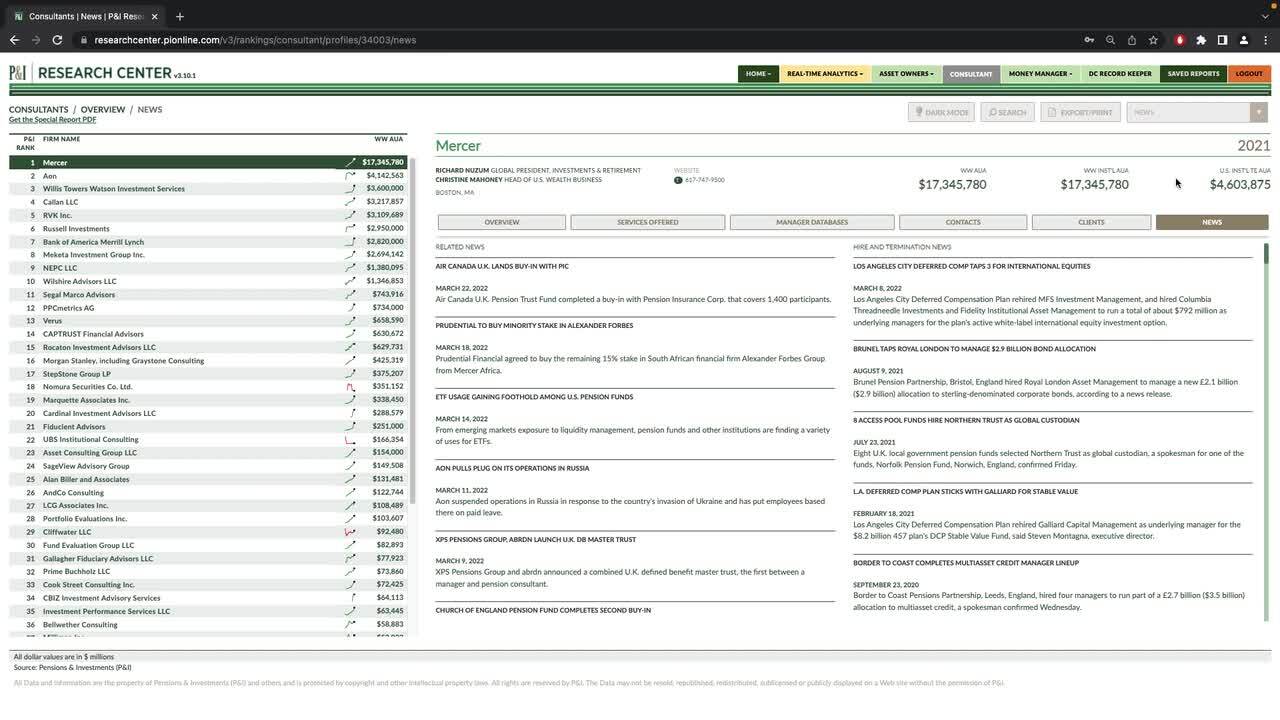The image size is (1280, 720).
Task: Click the phone icon beside 617-747-9500
Action: 678,180
